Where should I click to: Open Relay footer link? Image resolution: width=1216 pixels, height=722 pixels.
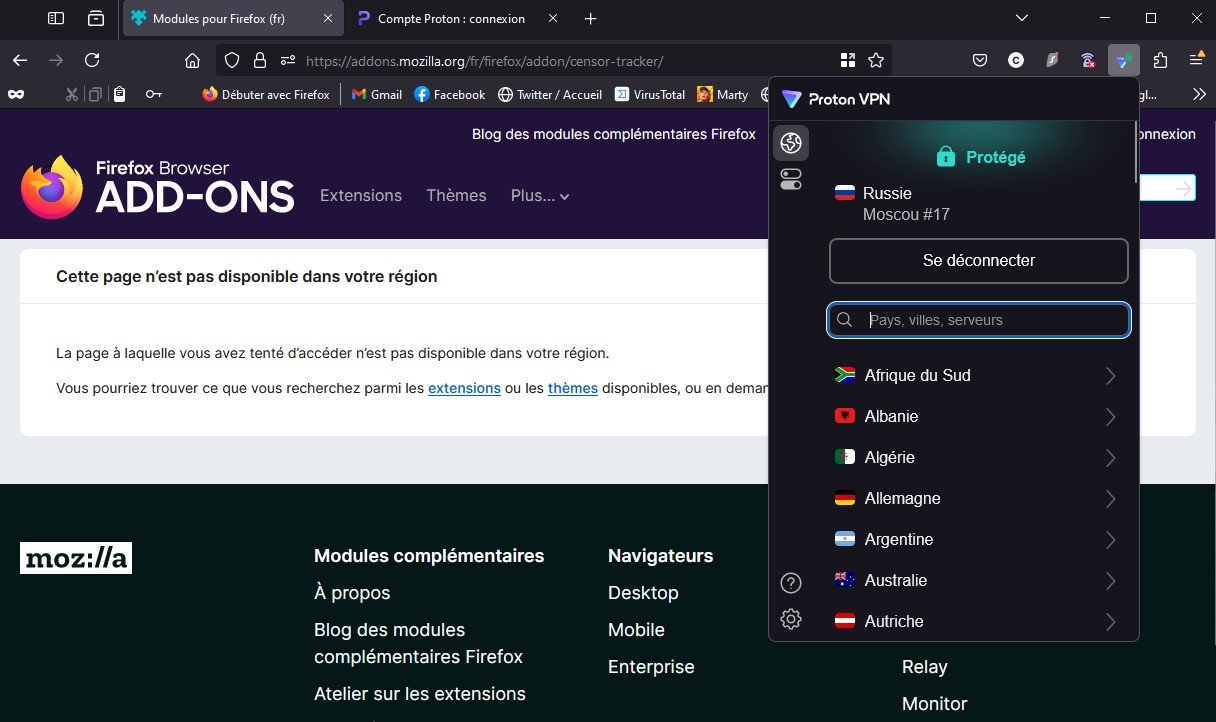[x=925, y=667]
